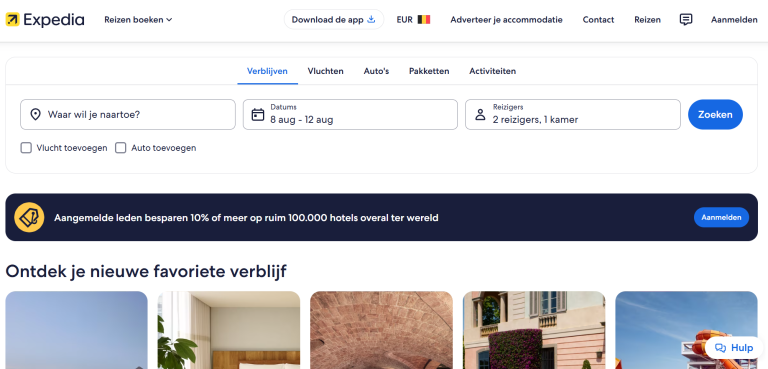
Task: Open the messages speech bubble icon
Action: click(x=686, y=20)
